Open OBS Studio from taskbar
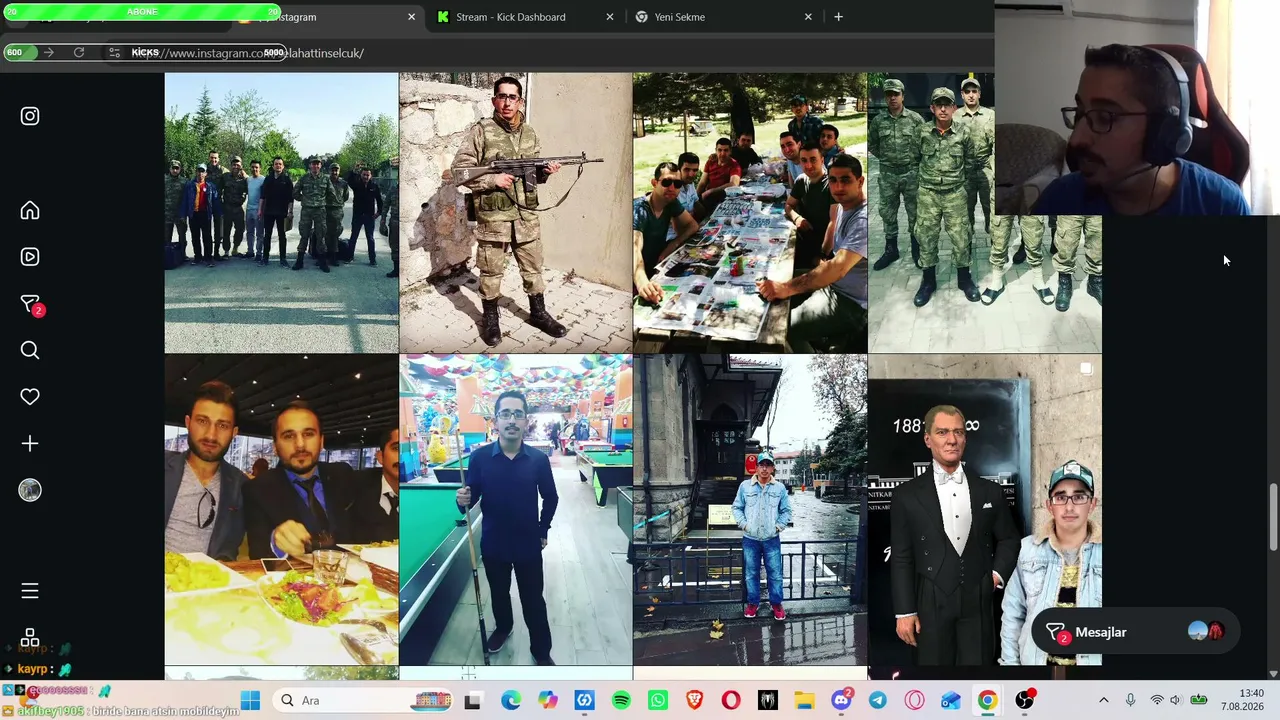The height and width of the screenshot is (720, 1280). [x=1024, y=701]
